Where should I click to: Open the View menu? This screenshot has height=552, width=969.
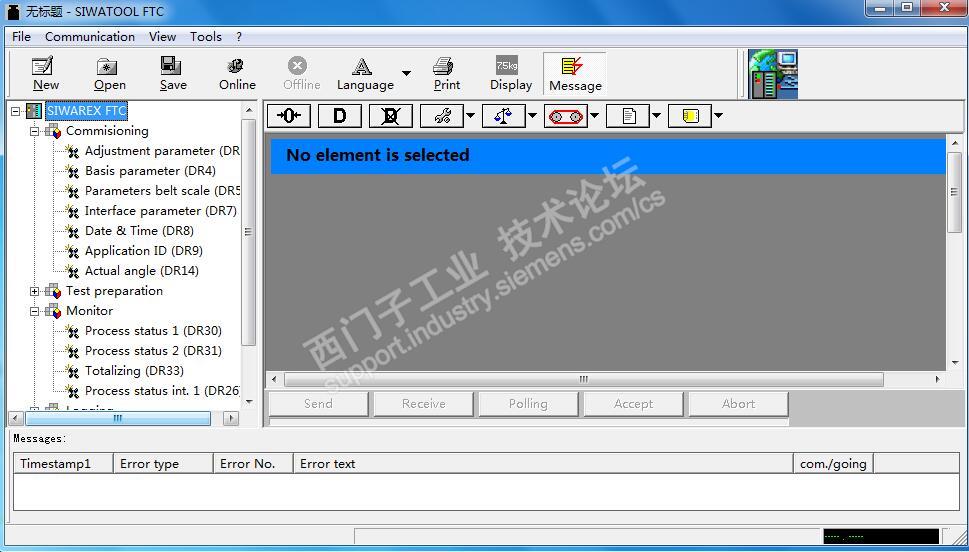click(x=163, y=36)
